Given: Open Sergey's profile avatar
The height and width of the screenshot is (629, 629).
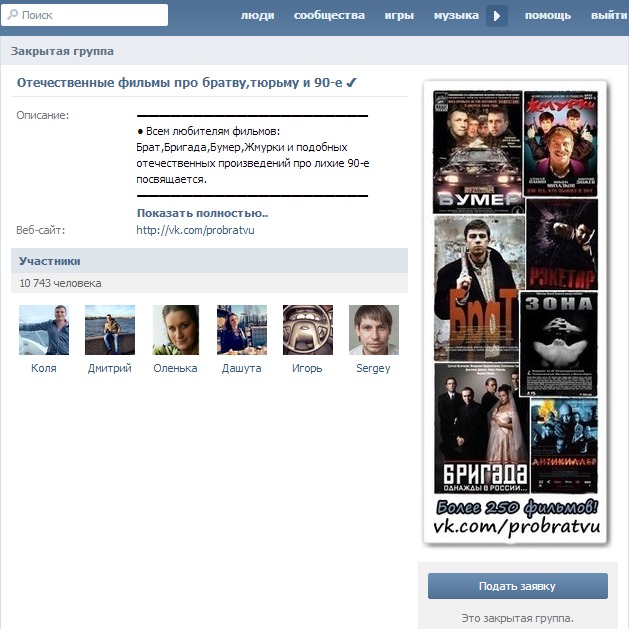Looking at the screenshot, I should pyautogui.click(x=374, y=330).
